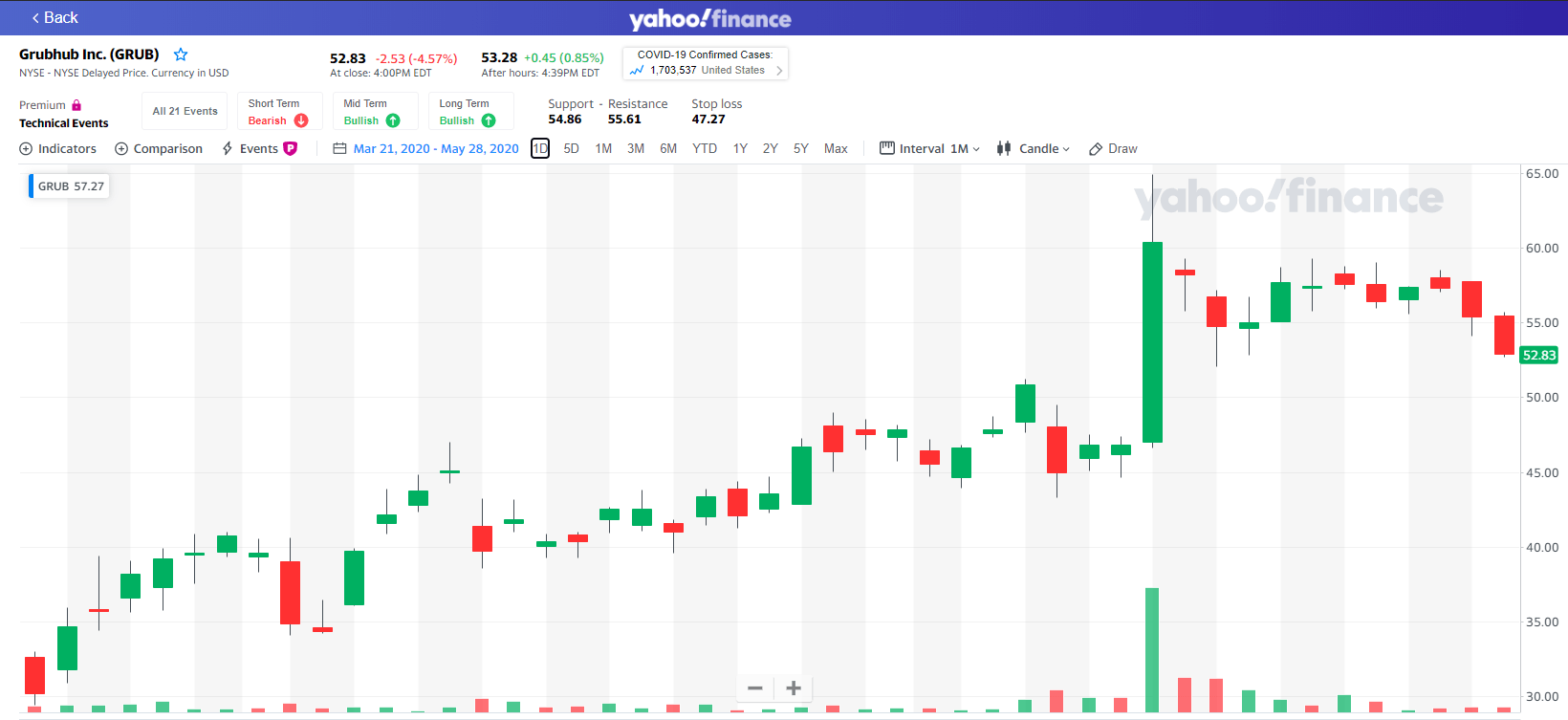Go back using the Back link

(x=54, y=17)
